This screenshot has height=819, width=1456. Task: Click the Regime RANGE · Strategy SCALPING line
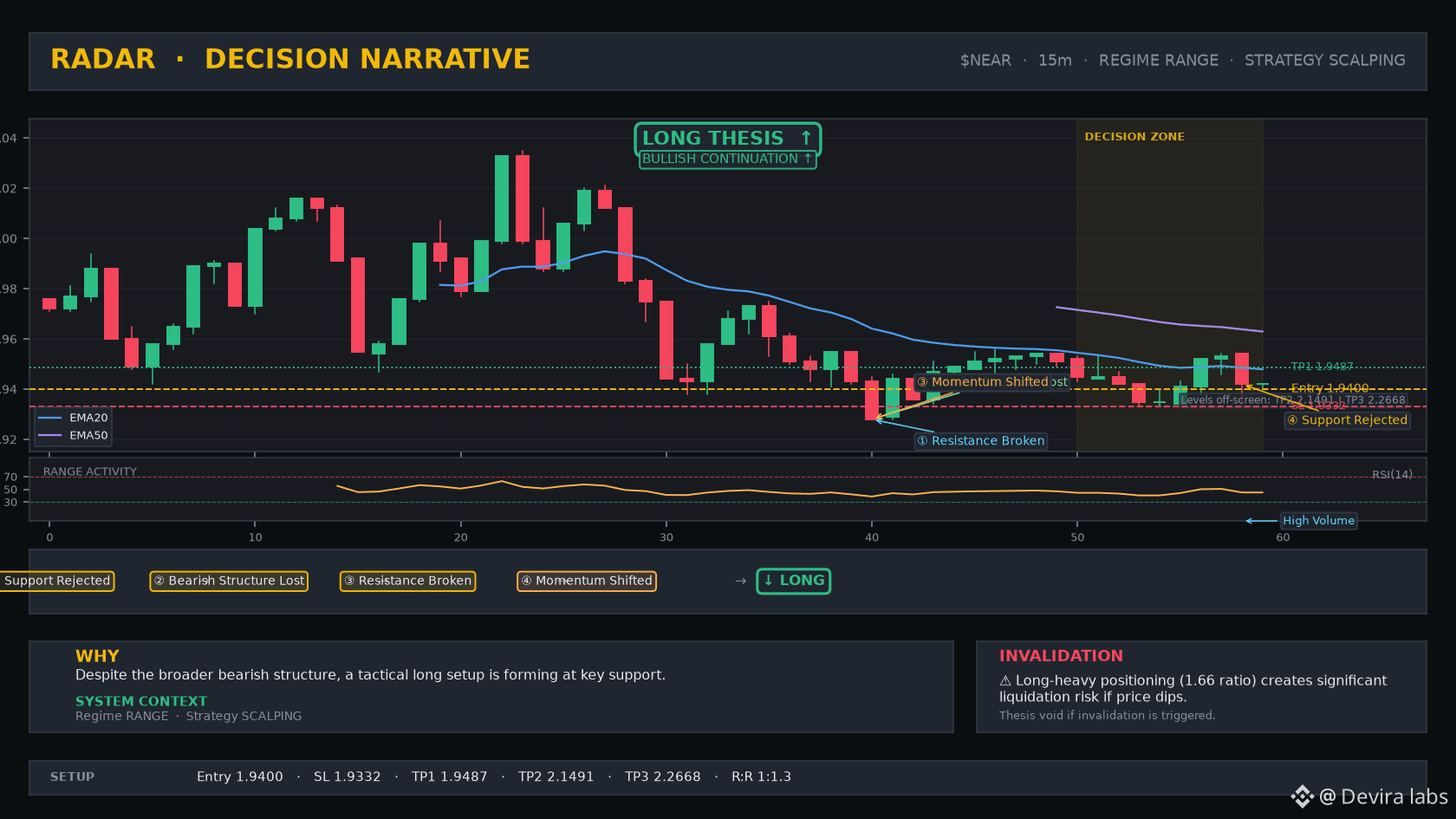(x=188, y=716)
